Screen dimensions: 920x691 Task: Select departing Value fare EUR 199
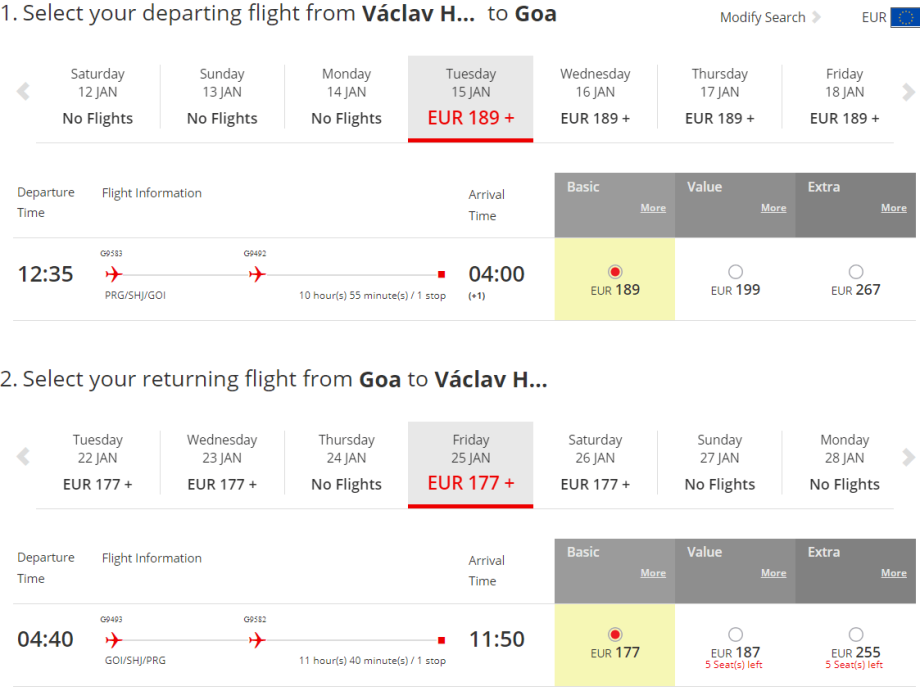tap(735, 272)
